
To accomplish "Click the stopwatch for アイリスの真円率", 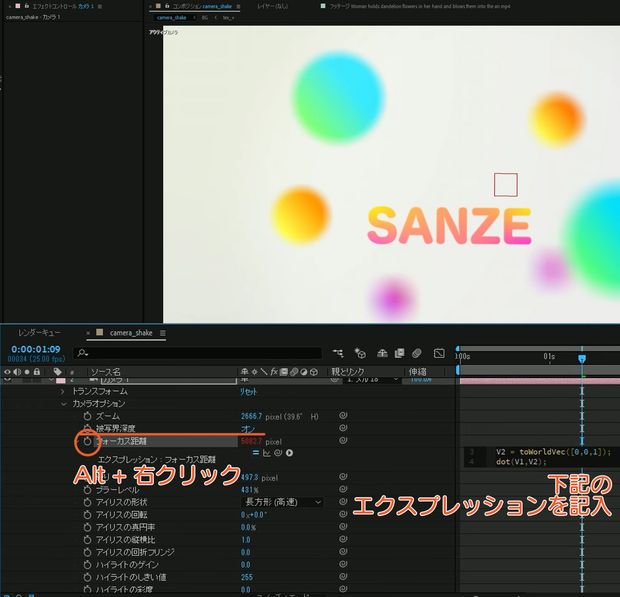I will 87,527.
